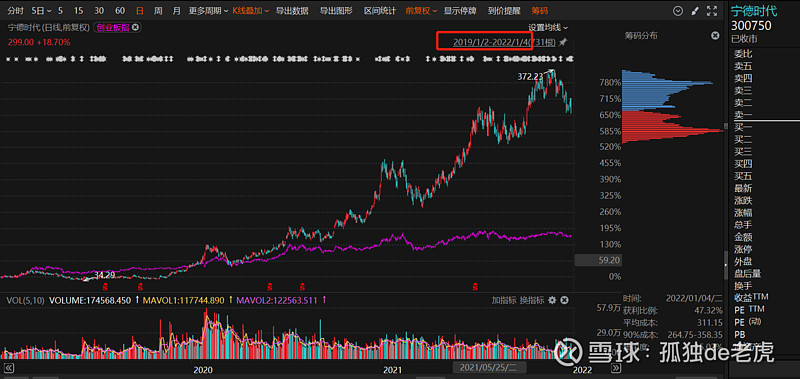Close the VOL indicator pane
Image resolution: width=800 pixels, height=379 pixels.
point(564,300)
